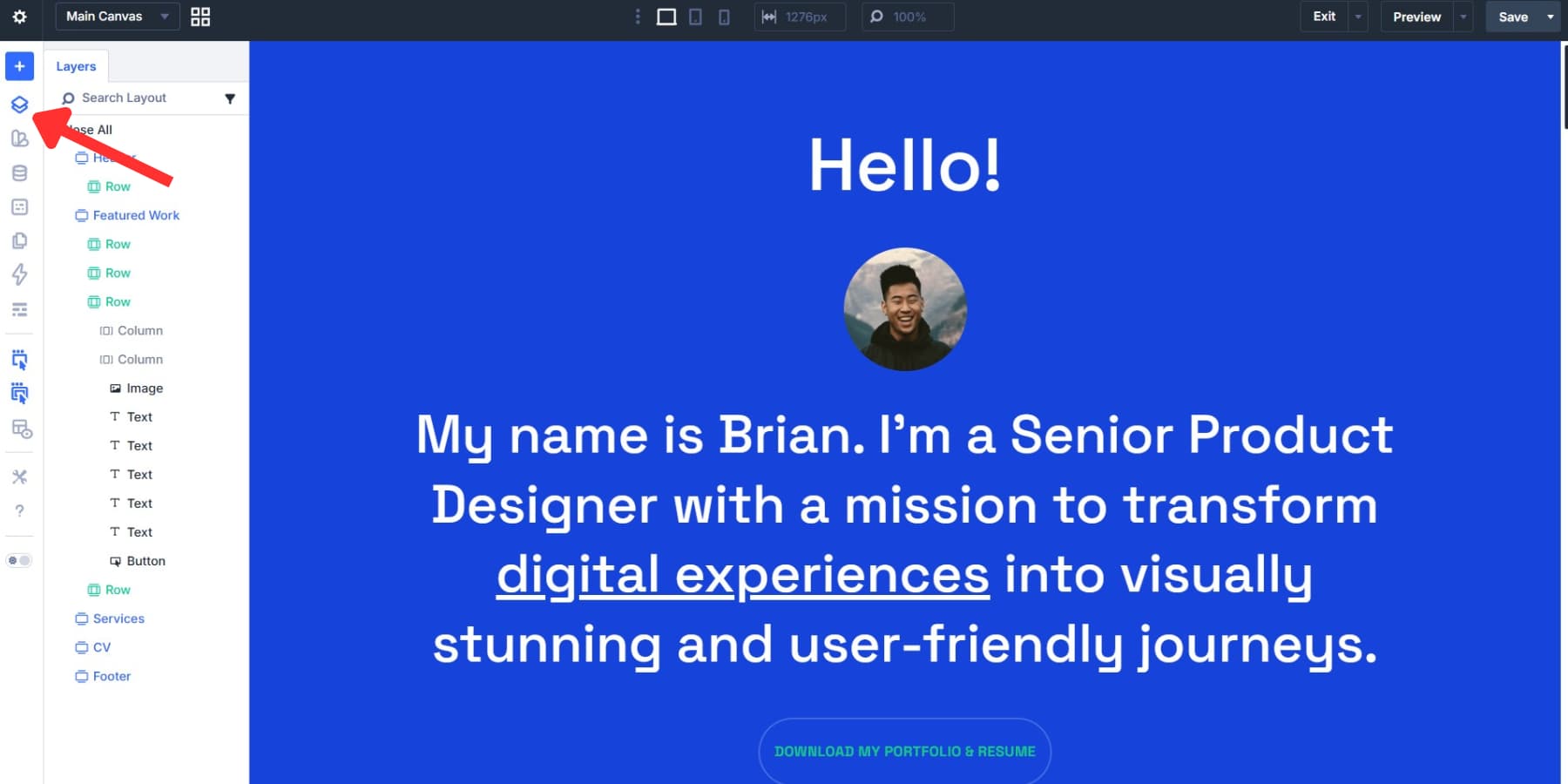The width and height of the screenshot is (1568, 784).
Task: Open the design library icon in sidebar
Action: point(19,138)
